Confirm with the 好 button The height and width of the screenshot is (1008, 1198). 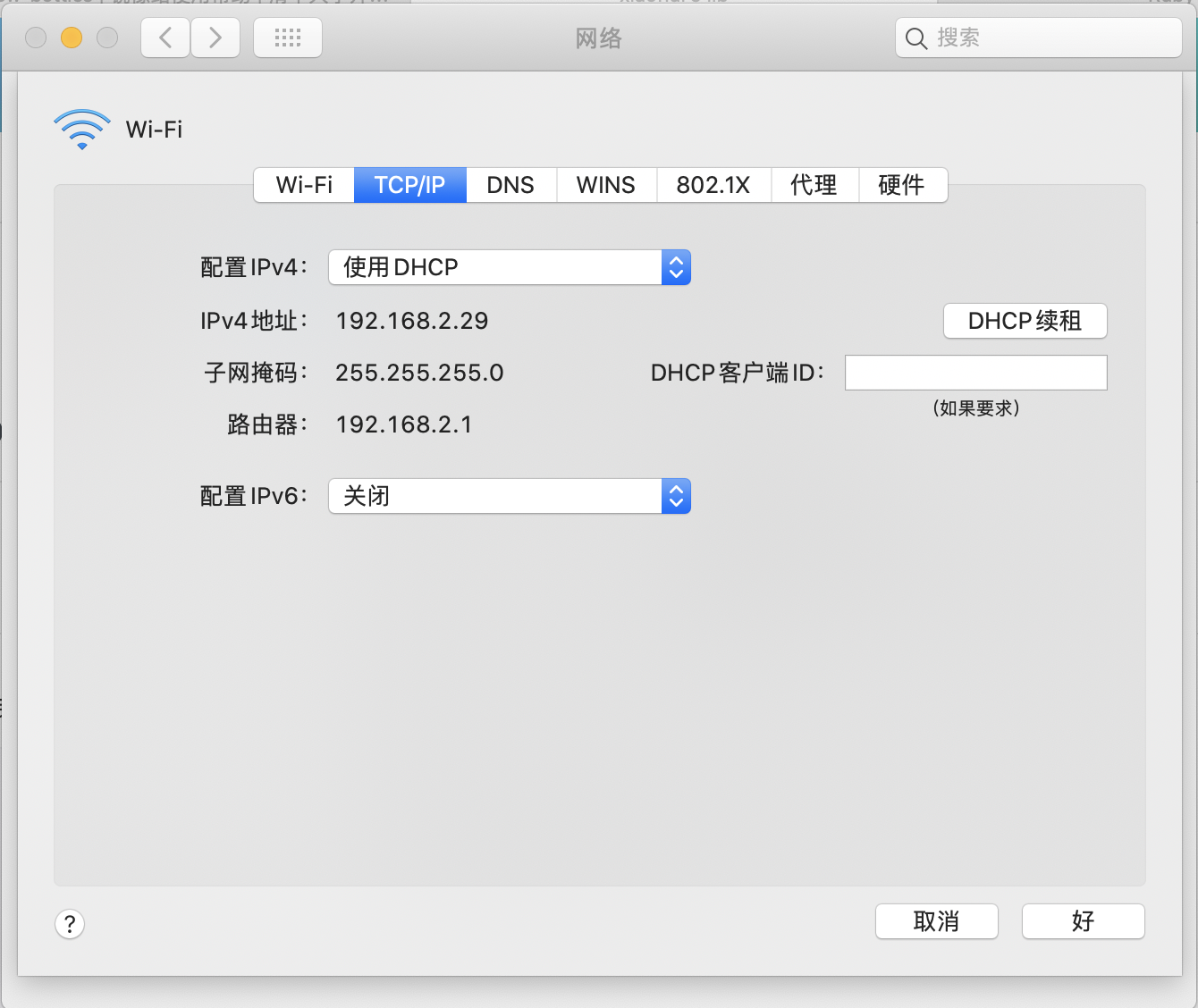pos(1084,921)
